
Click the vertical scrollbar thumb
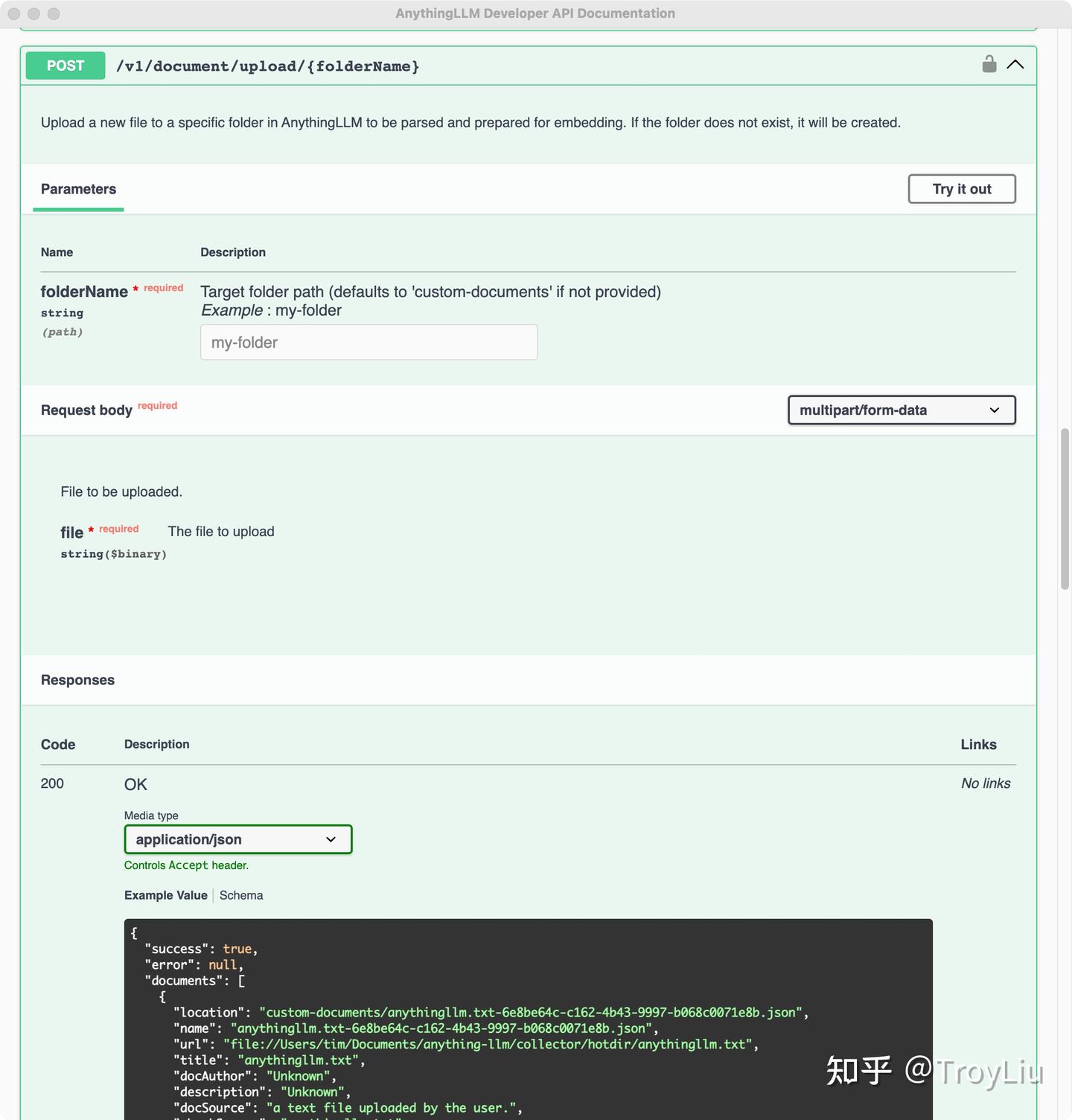[x=1065, y=509]
